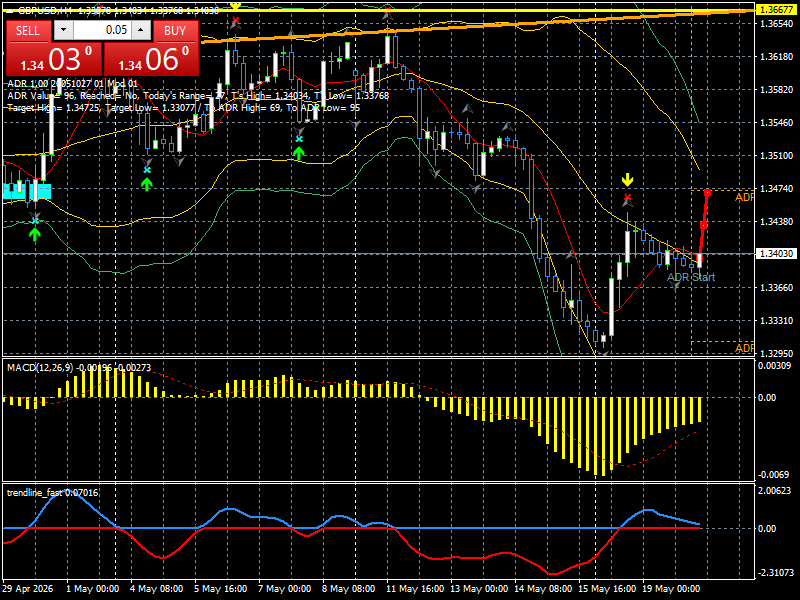Select the cyan rectangle object at chart left edge

27,191
